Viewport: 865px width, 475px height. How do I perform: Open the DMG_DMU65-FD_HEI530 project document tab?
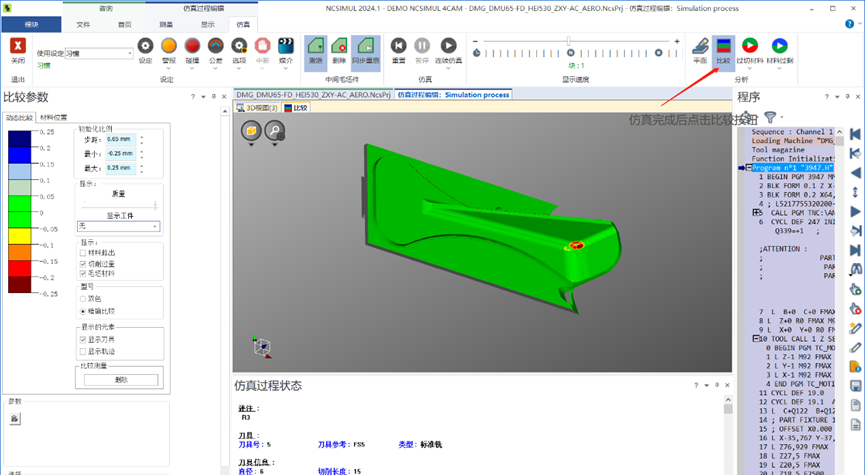313,95
